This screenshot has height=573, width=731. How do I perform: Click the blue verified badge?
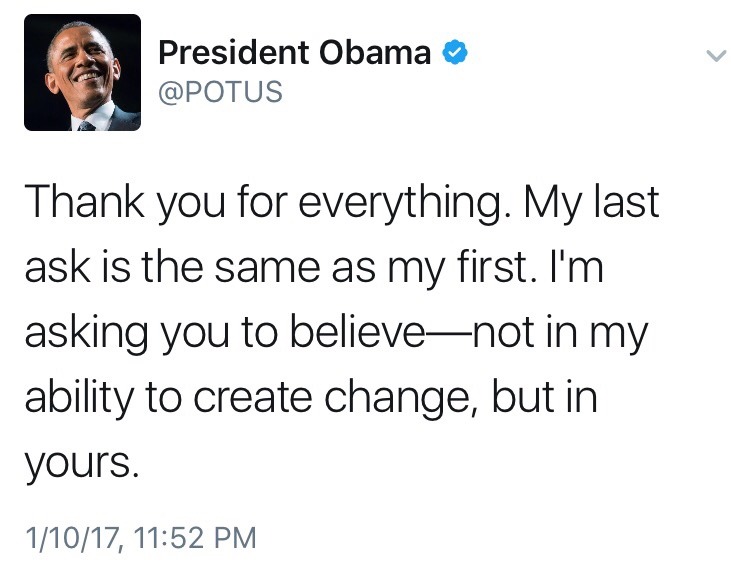tap(455, 54)
